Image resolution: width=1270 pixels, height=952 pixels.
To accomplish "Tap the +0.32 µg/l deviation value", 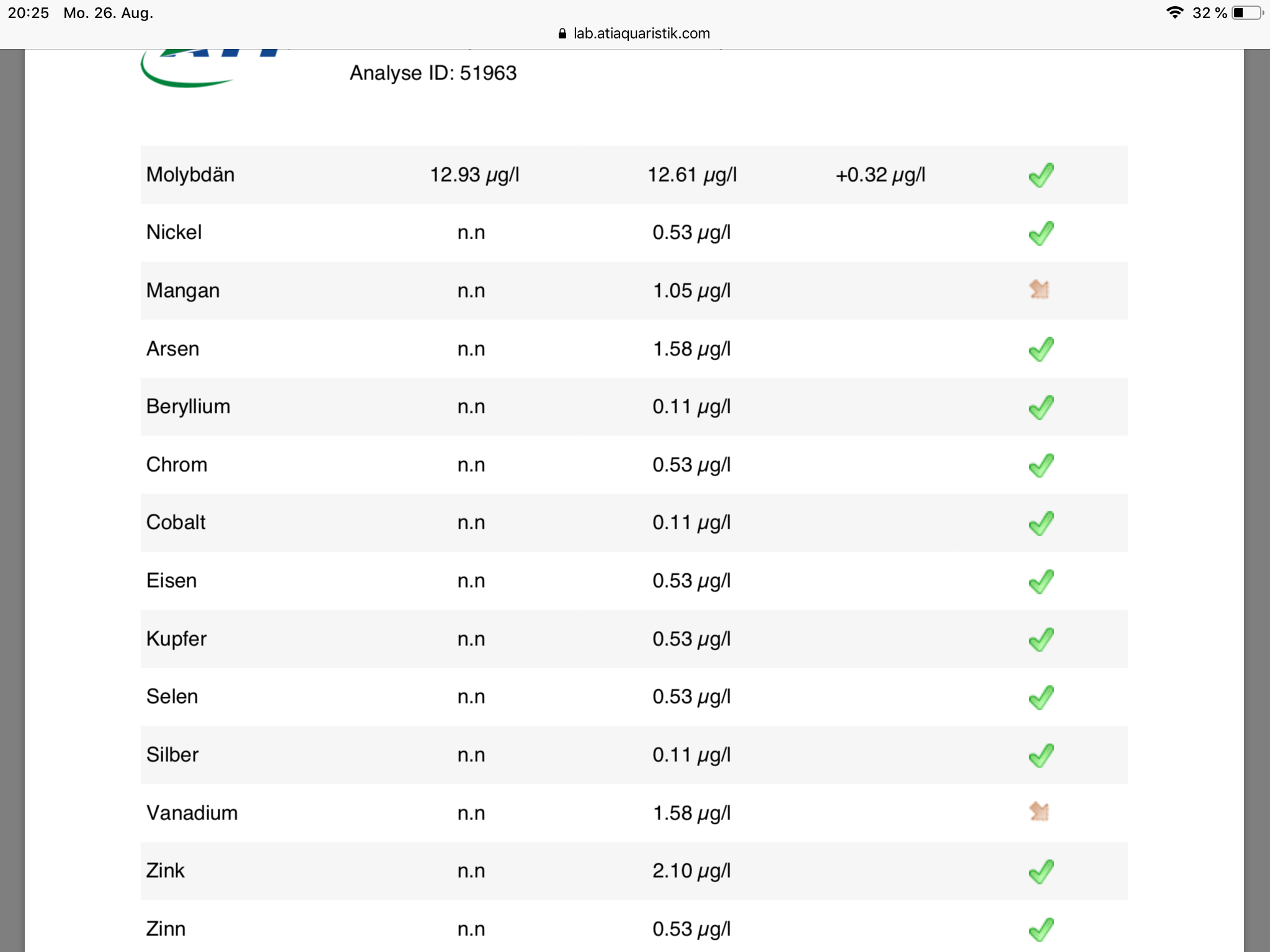I will 880,175.
